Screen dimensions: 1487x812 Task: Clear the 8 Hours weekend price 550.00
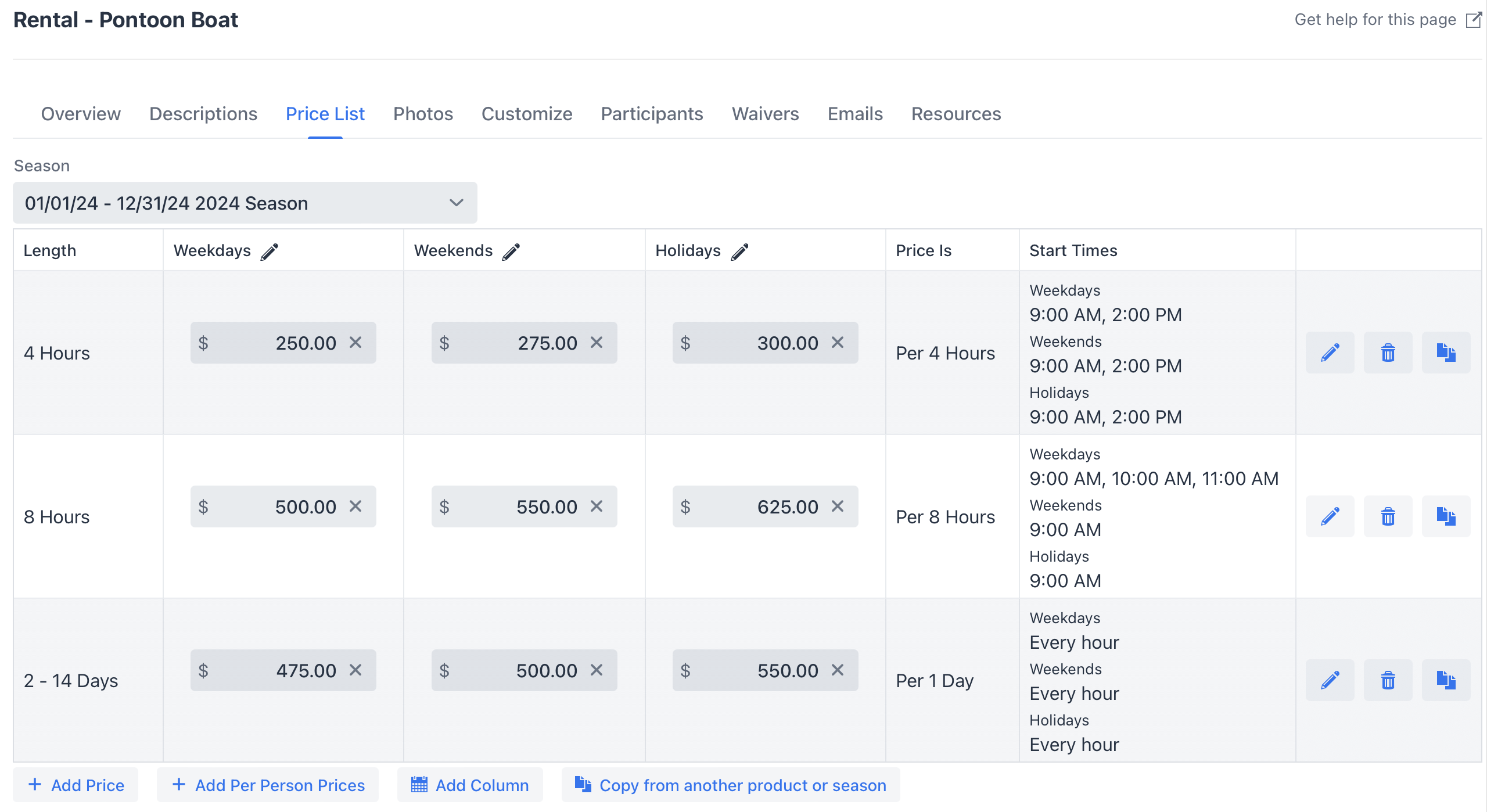[597, 506]
